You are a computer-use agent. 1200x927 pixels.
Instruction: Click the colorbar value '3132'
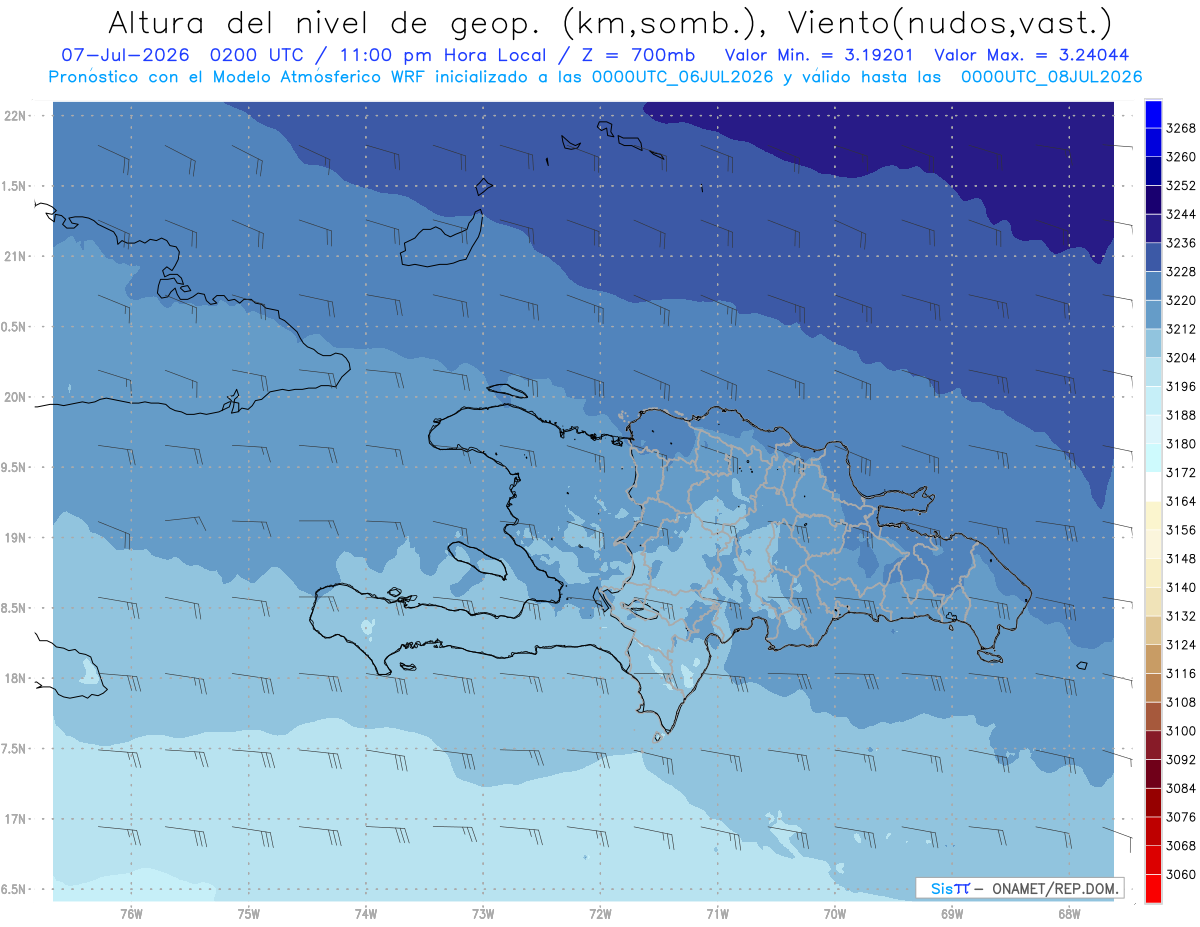point(1181,616)
